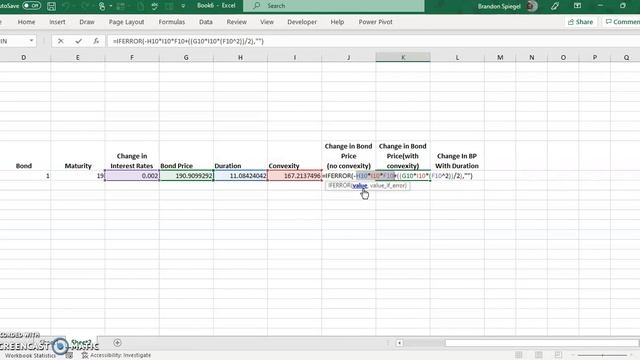Open the Review tab
The image size is (640, 360).
236,22
